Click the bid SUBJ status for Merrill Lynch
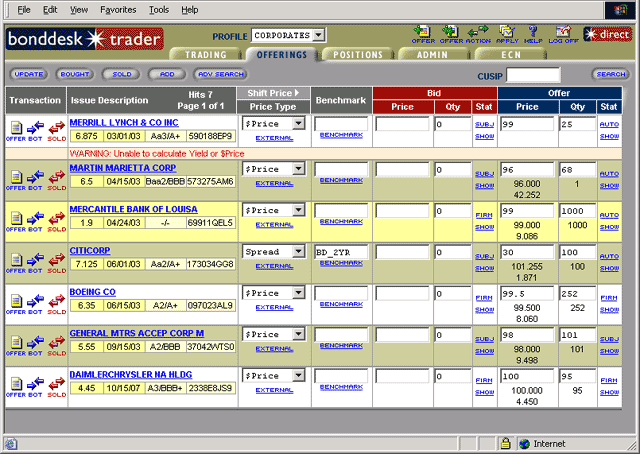Image resolution: width=640 pixels, height=454 pixels. pos(484,124)
